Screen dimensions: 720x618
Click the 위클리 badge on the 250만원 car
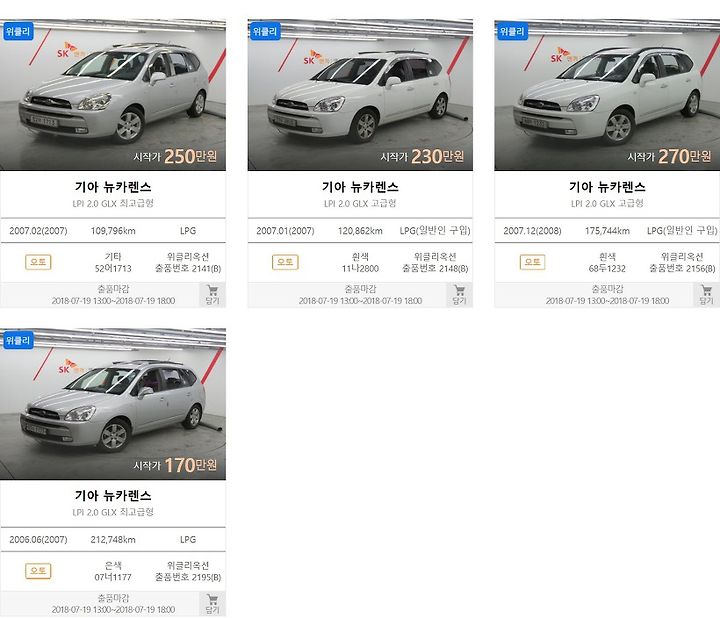click(x=18, y=32)
